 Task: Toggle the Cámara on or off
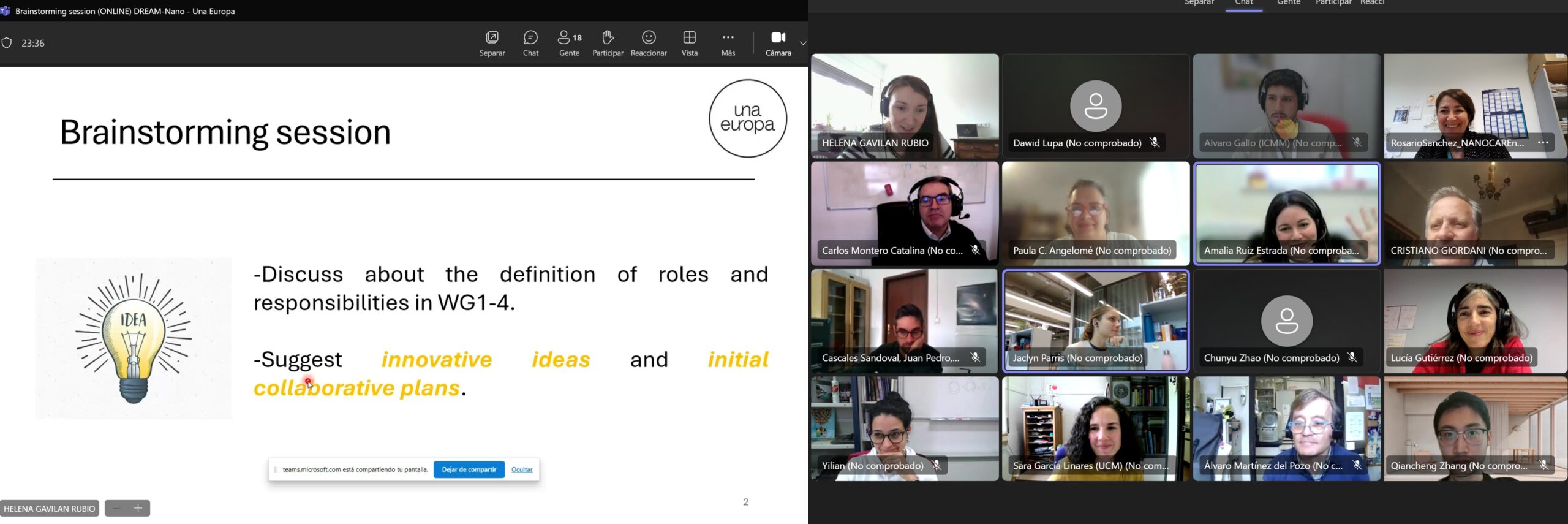point(778,38)
